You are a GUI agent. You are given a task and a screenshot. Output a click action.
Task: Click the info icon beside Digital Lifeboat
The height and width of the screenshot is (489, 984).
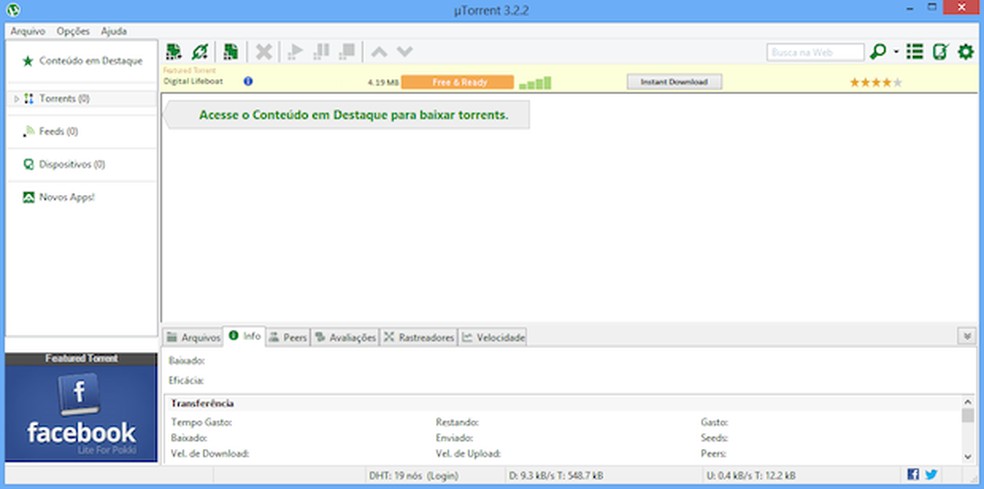pos(248,81)
